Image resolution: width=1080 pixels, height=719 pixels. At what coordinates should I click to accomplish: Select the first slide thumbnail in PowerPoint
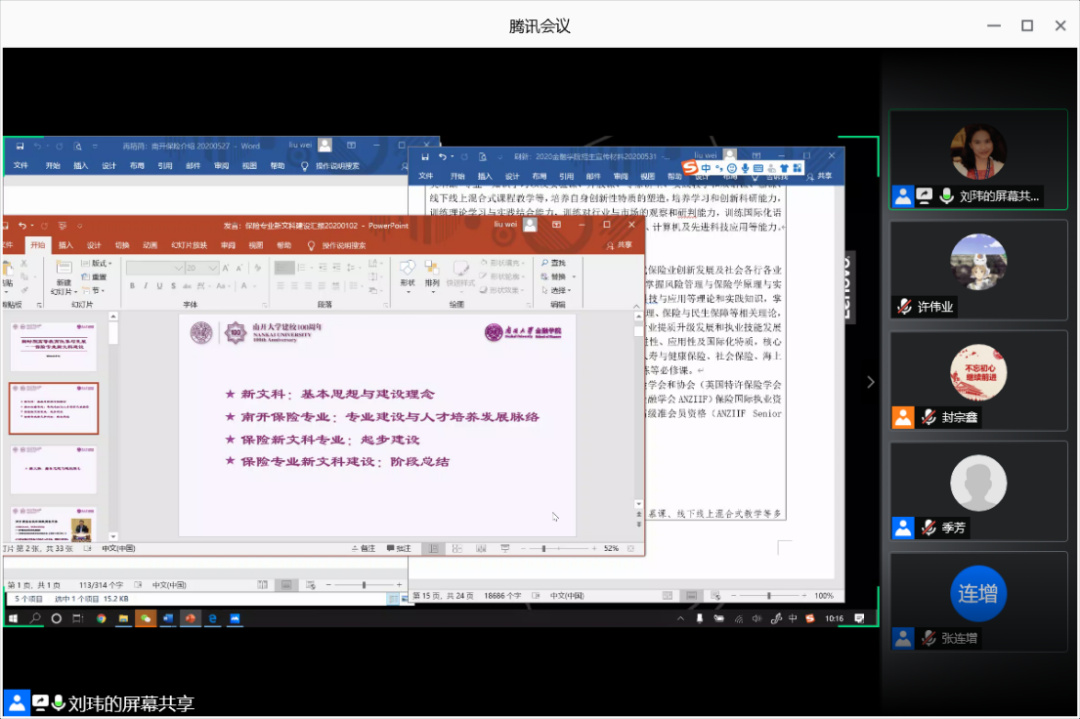click(54, 346)
